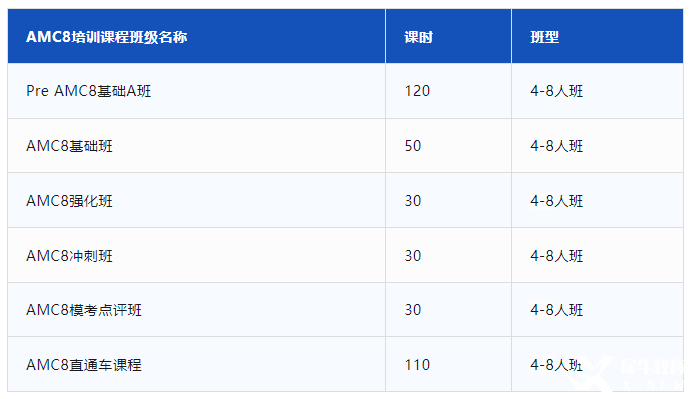Click the watermark logo in the bottom corner
690x399 pixels.
coord(627,373)
